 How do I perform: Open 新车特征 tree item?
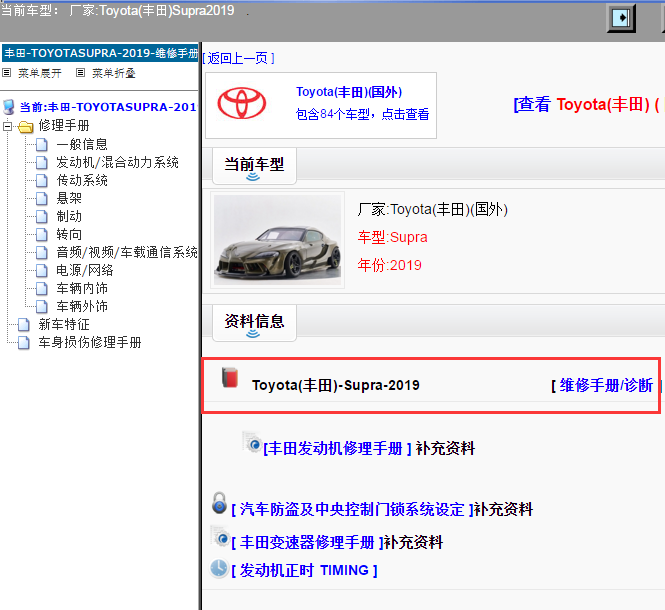tap(64, 325)
